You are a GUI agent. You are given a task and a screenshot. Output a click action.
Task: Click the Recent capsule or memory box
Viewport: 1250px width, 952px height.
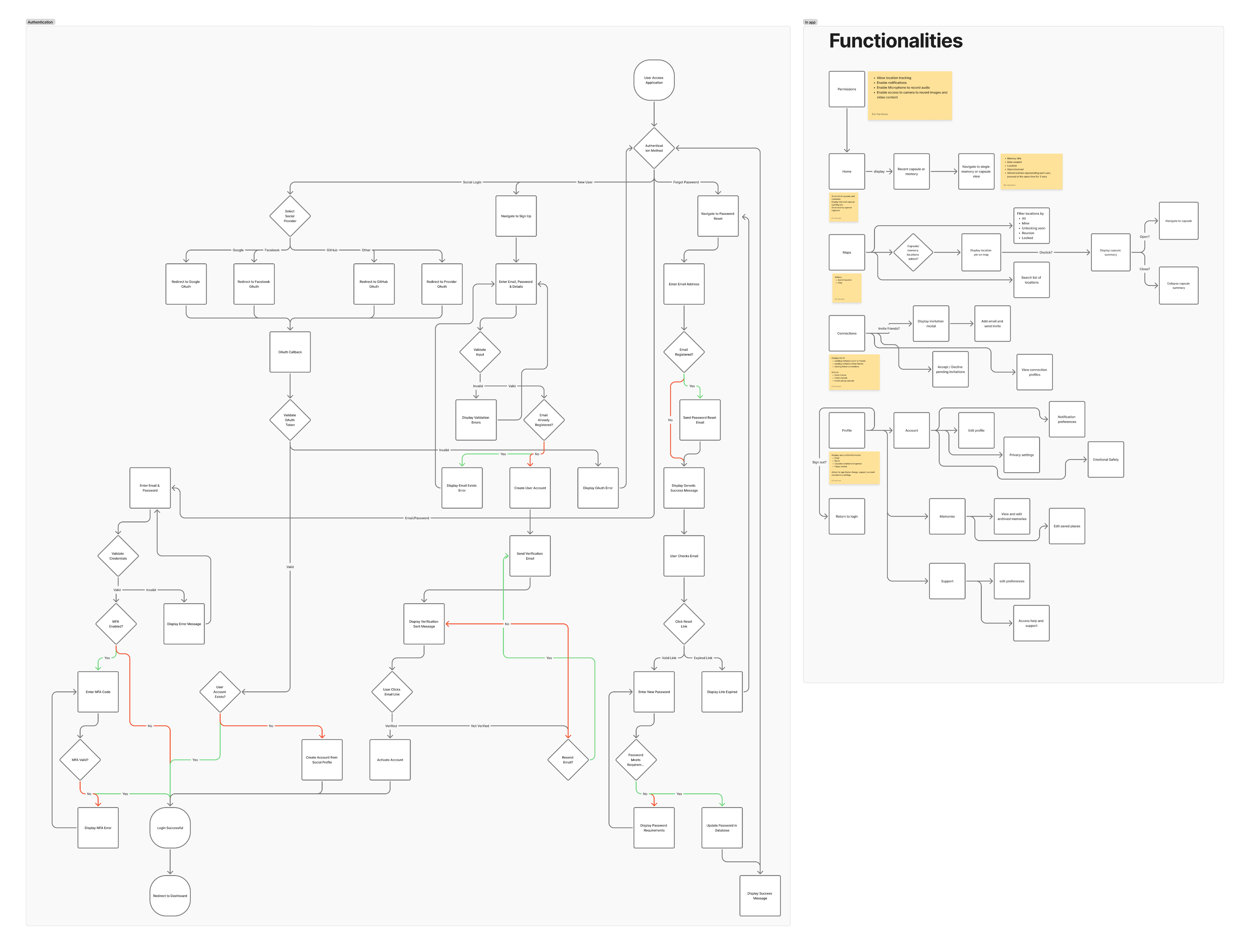click(911, 171)
